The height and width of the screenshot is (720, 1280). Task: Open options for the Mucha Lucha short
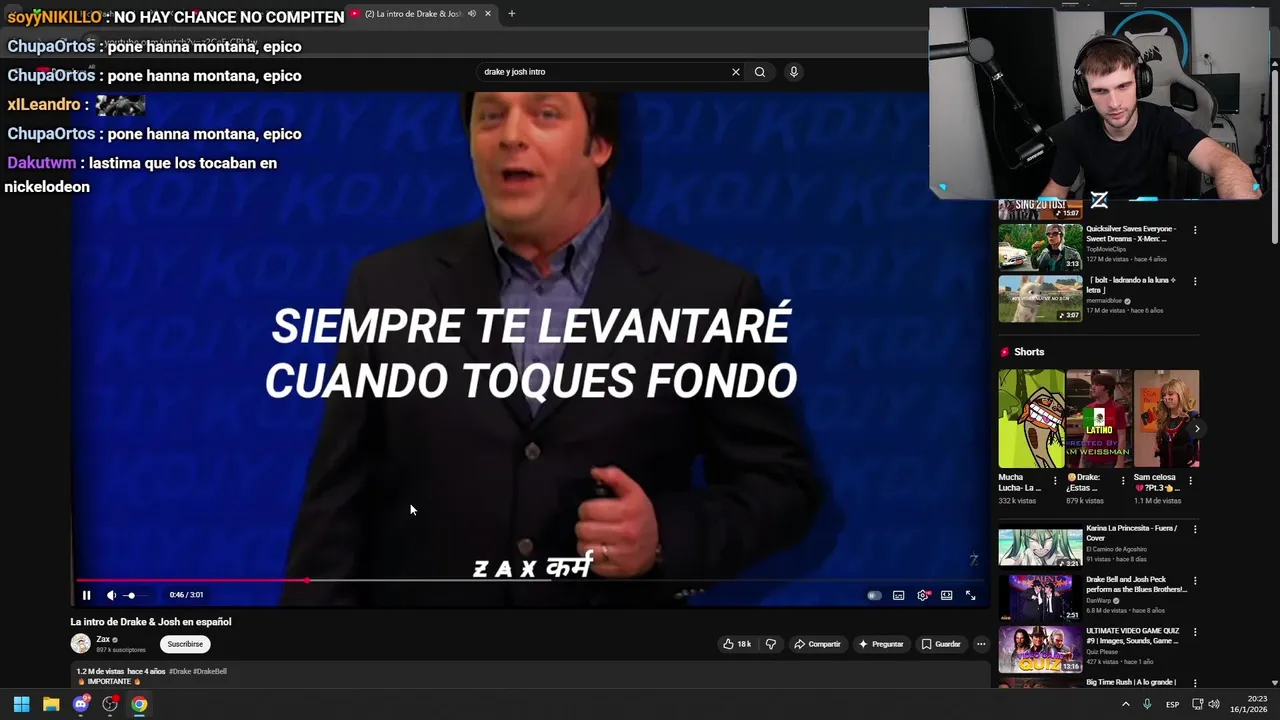(x=1055, y=480)
